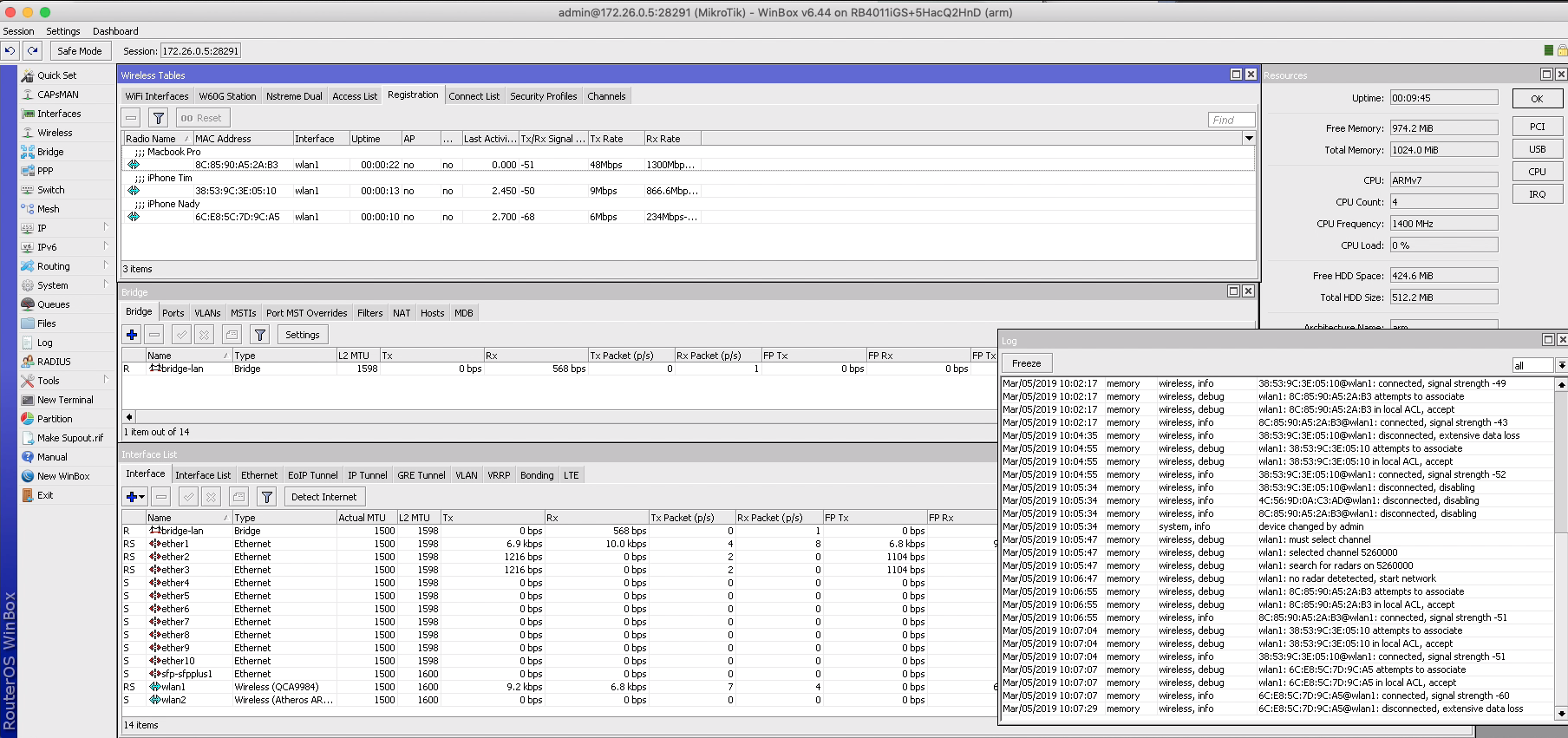Open Queues from the sidebar
The width and height of the screenshot is (1568, 738).
click(53, 304)
